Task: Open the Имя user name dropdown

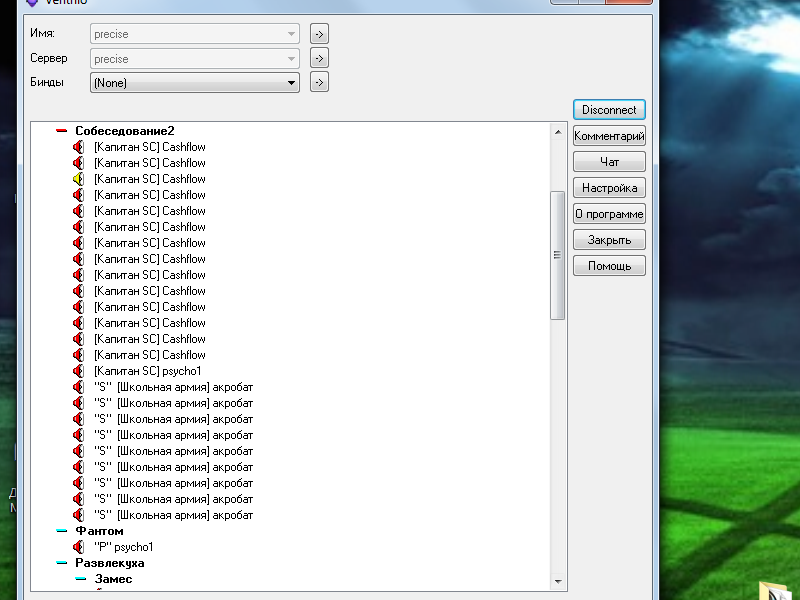Action: 195,34
